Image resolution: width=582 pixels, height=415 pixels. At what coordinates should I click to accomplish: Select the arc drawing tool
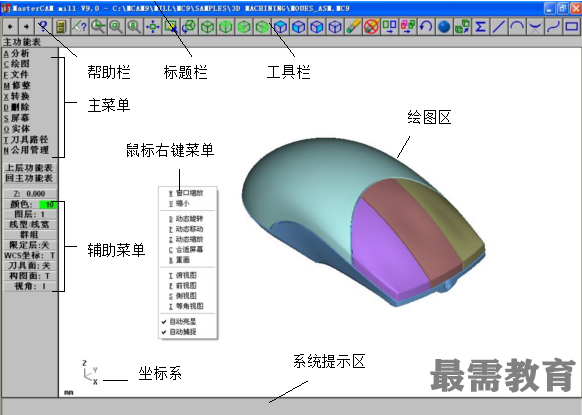(517, 27)
